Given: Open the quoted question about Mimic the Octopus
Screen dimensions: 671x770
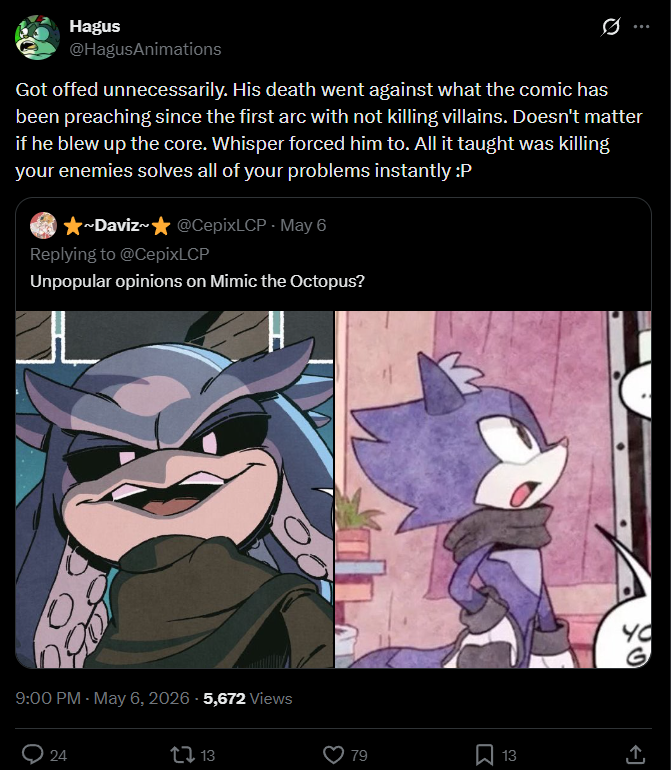Looking at the screenshot, I should coord(197,281).
